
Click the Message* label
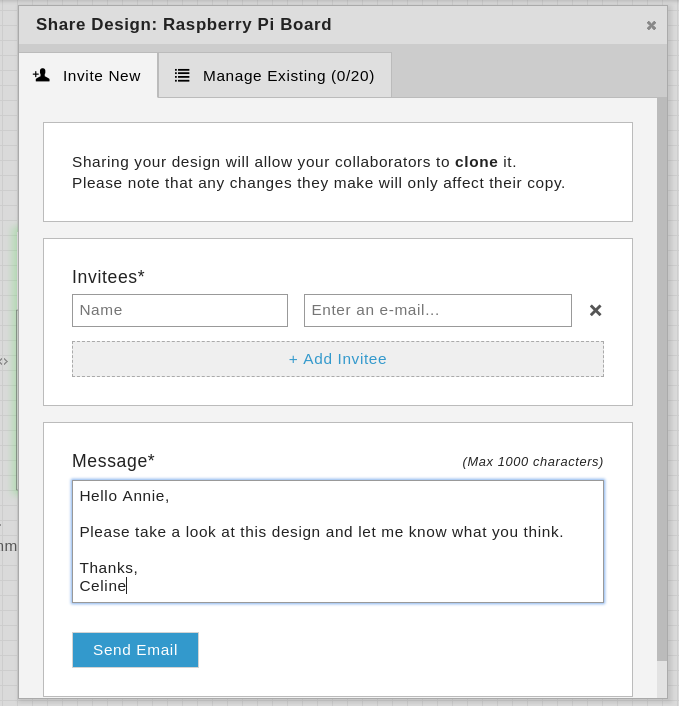point(113,461)
